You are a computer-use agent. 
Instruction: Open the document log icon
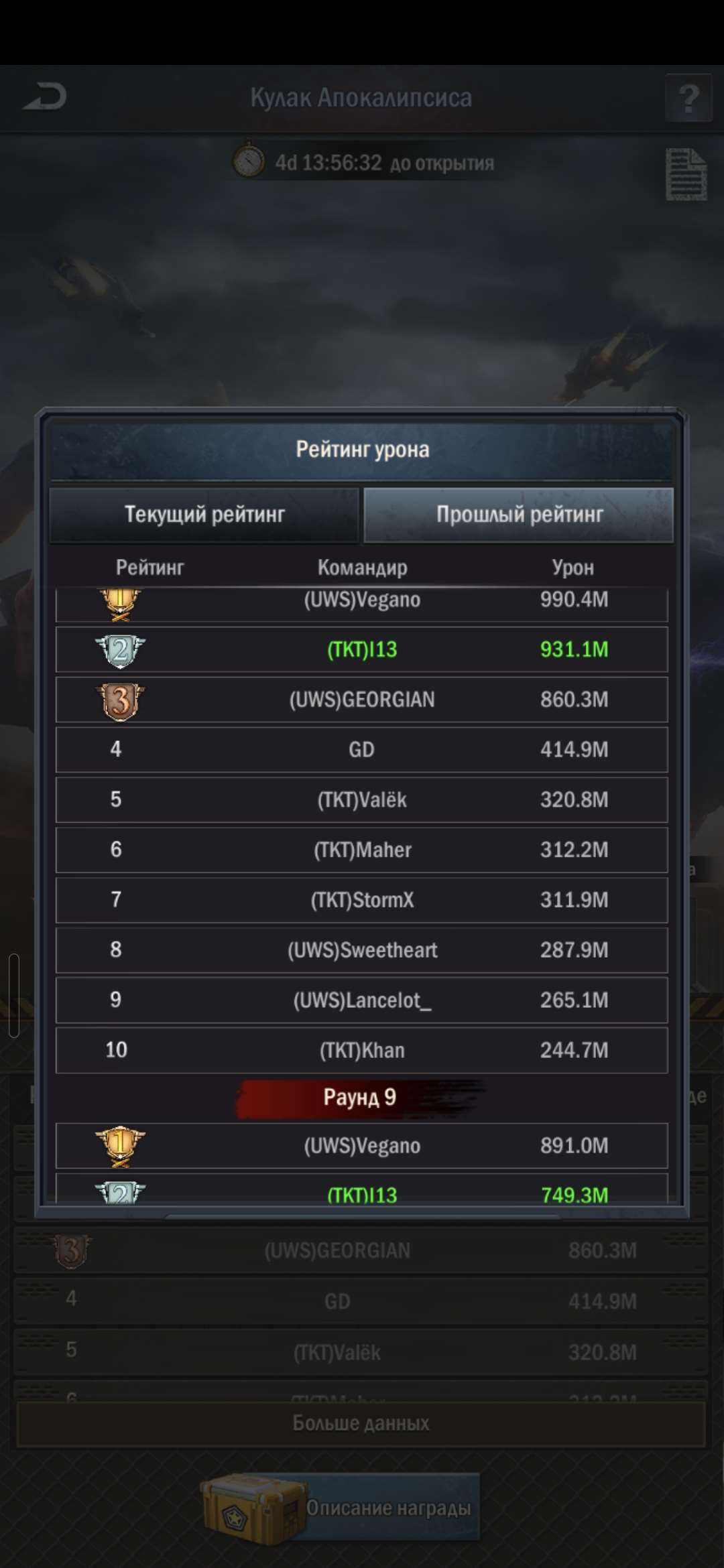(x=686, y=174)
